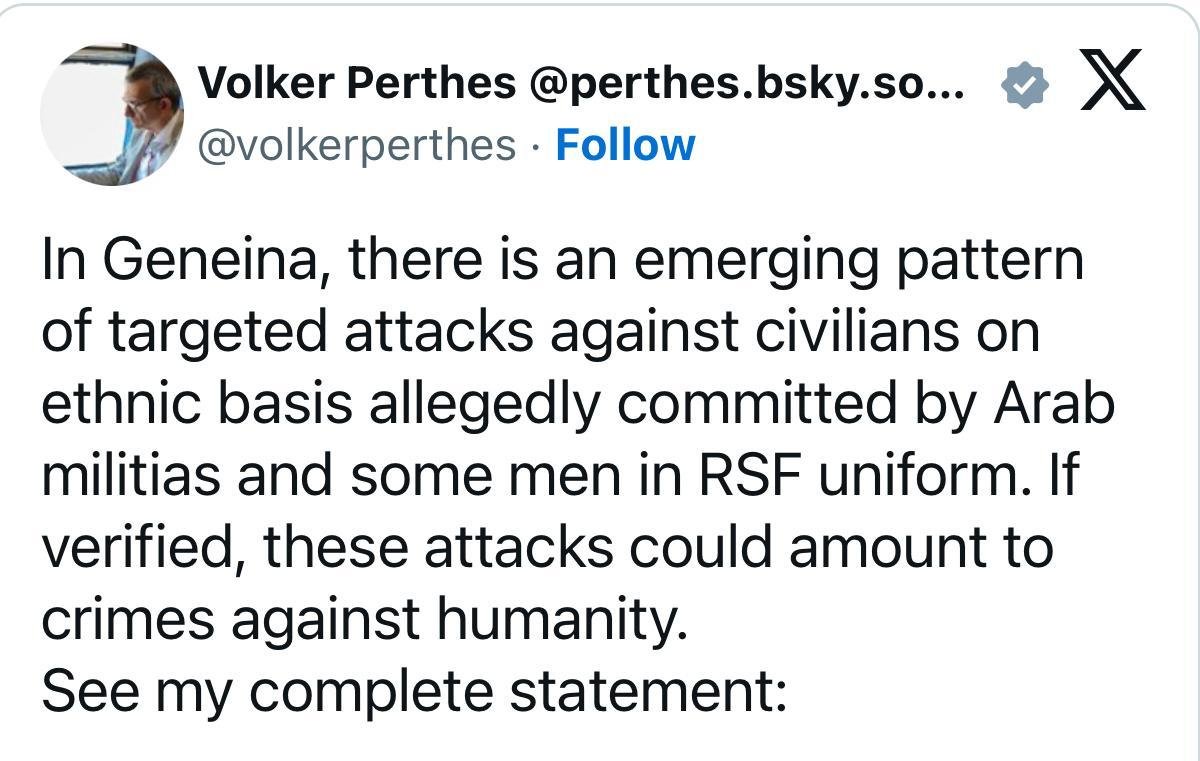Click the phrase crimes against humanity

(x=366, y=620)
